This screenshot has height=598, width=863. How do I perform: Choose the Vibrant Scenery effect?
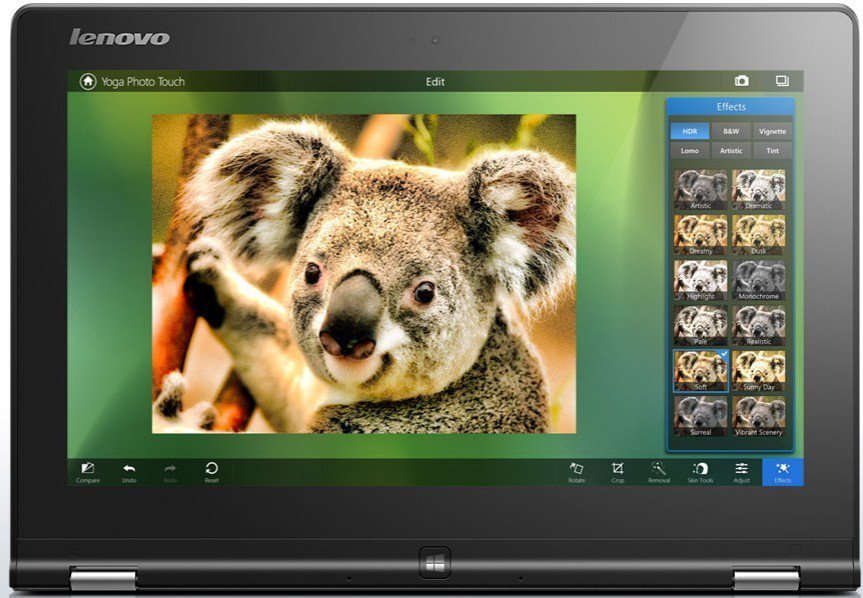pyautogui.click(x=759, y=415)
